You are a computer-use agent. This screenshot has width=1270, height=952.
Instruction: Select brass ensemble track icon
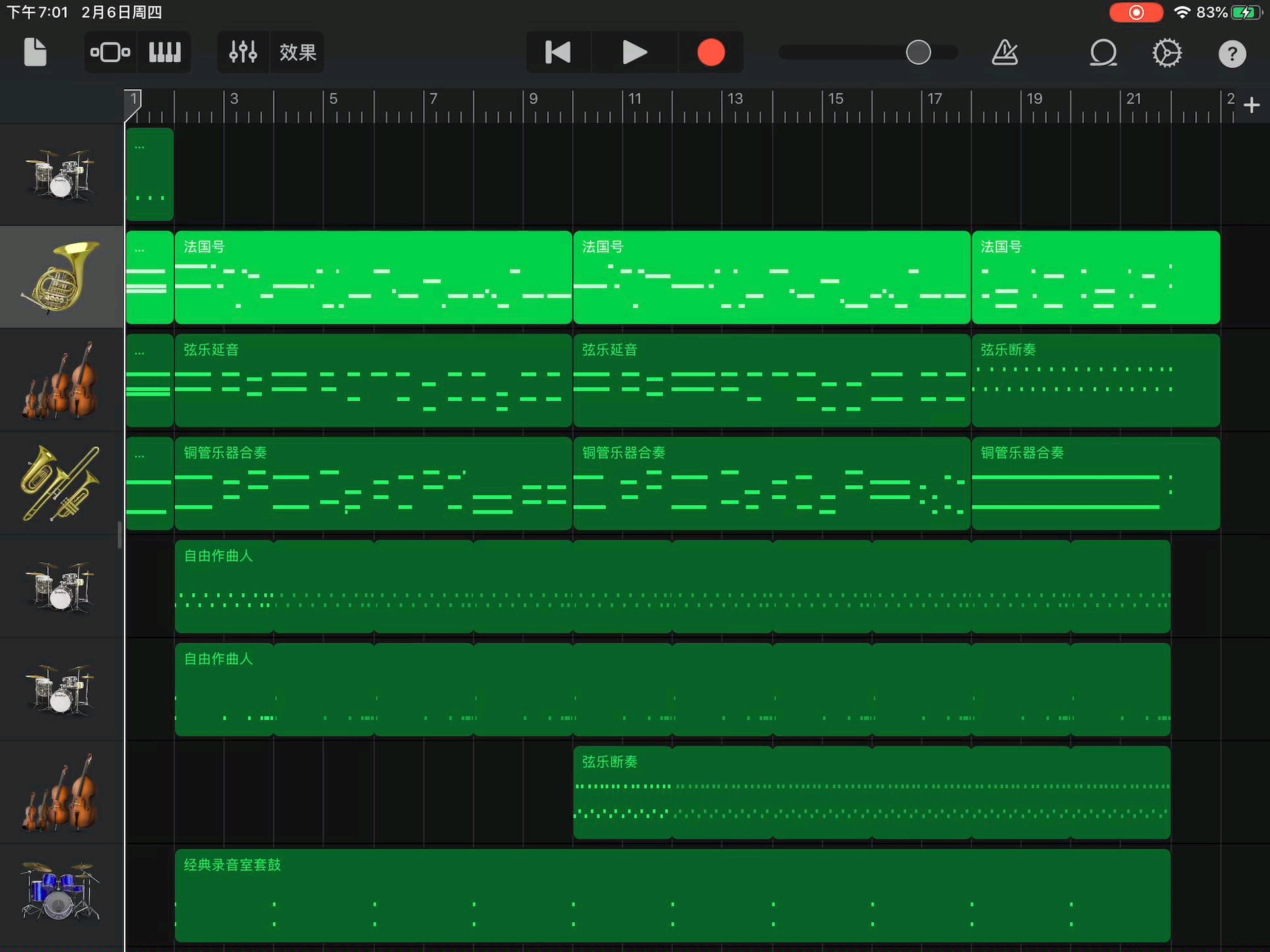(x=61, y=483)
